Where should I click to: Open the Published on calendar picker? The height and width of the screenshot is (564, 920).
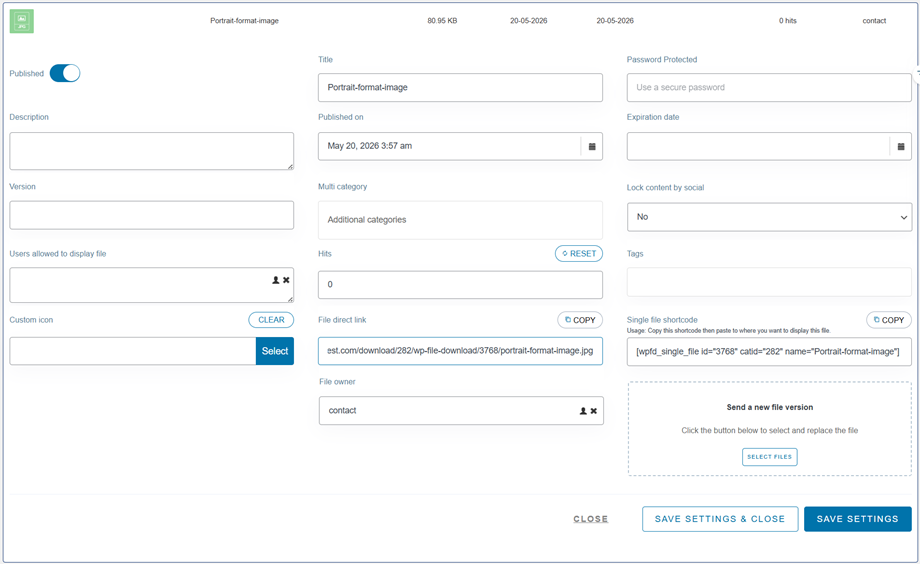point(592,146)
